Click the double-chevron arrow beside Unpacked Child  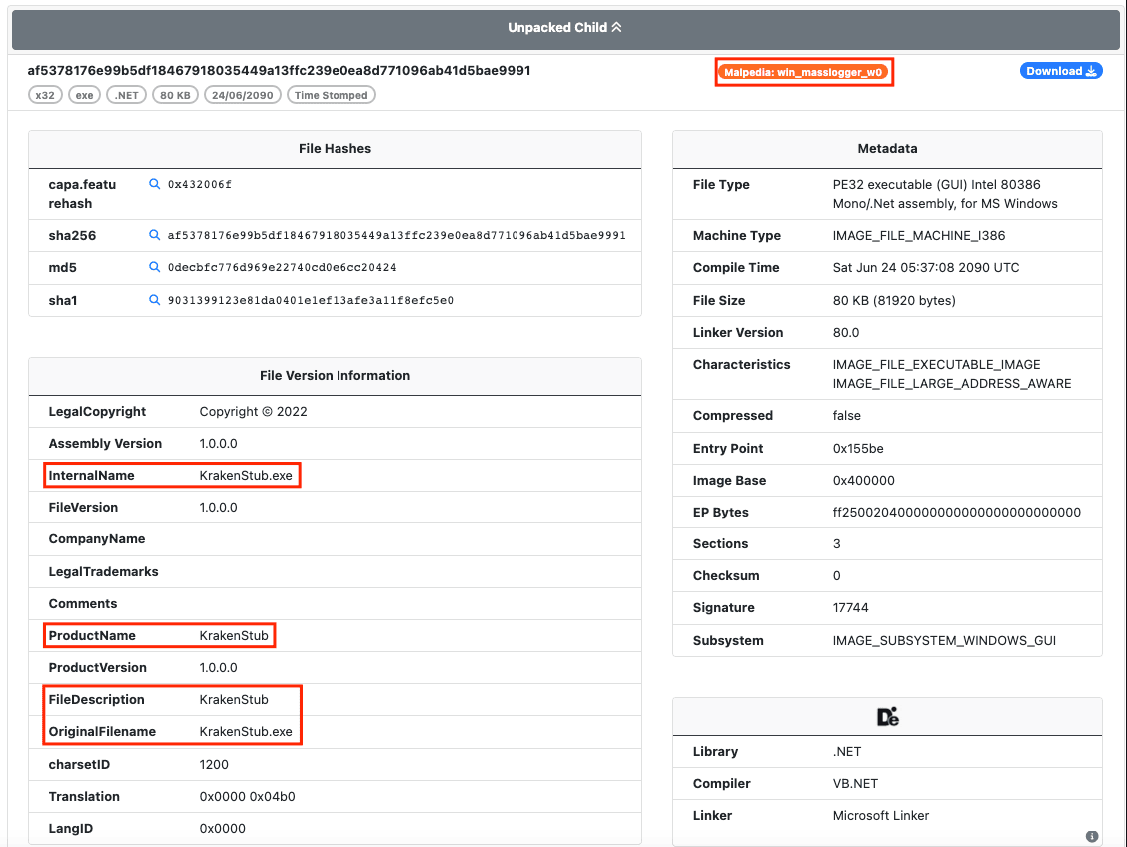click(616, 28)
